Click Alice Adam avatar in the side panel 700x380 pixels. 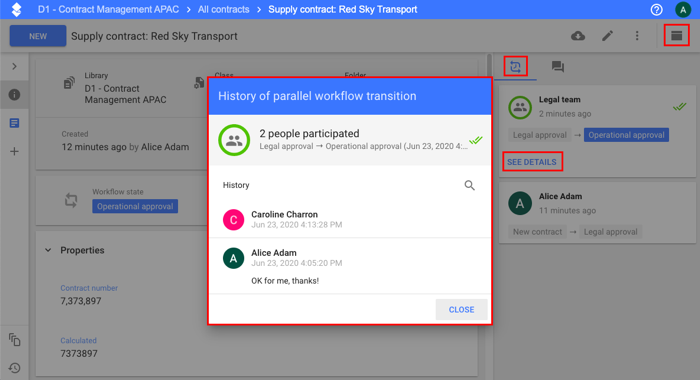point(520,204)
